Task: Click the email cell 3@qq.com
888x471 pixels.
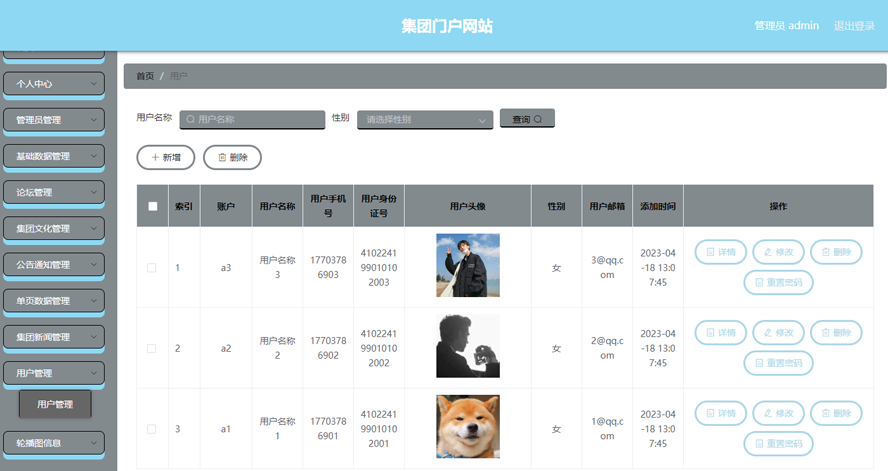Action: [607, 267]
